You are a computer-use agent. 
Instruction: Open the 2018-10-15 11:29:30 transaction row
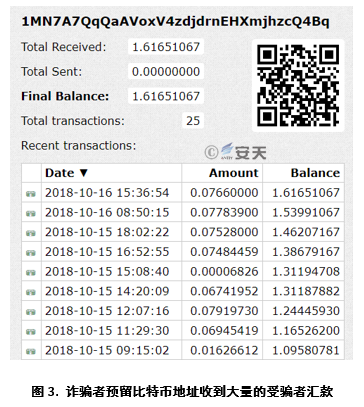(183, 331)
